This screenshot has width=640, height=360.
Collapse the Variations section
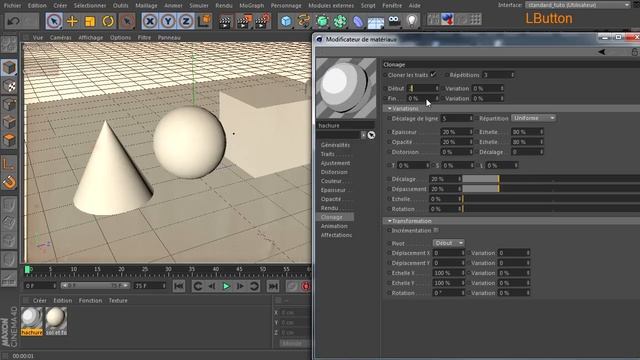390,109
